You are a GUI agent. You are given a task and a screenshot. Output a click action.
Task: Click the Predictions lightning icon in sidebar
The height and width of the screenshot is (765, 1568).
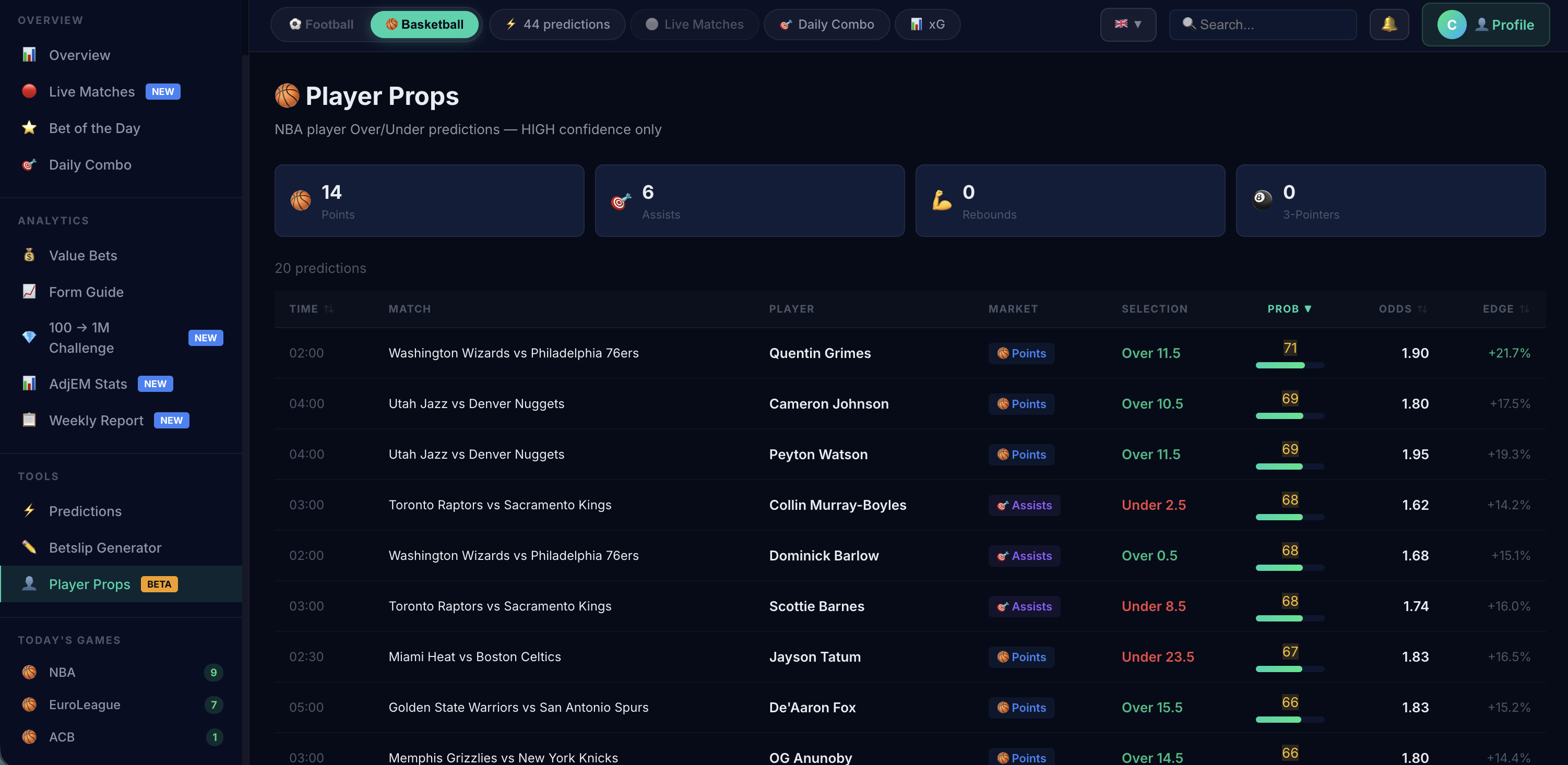pyautogui.click(x=29, y=510)
